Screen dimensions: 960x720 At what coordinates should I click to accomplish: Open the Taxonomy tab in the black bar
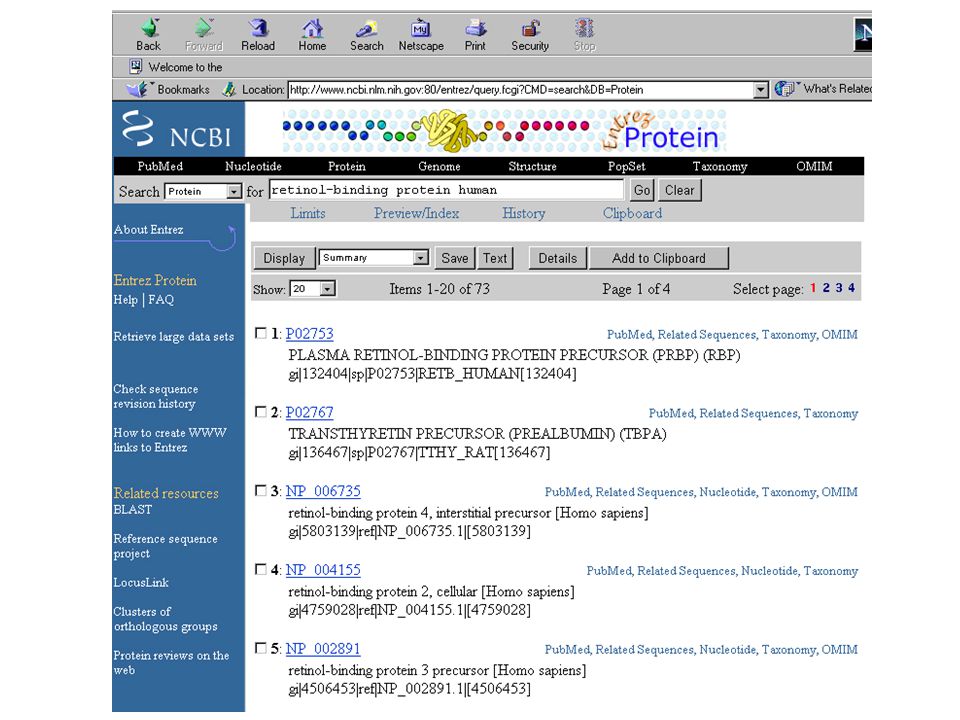coord(719,167)
